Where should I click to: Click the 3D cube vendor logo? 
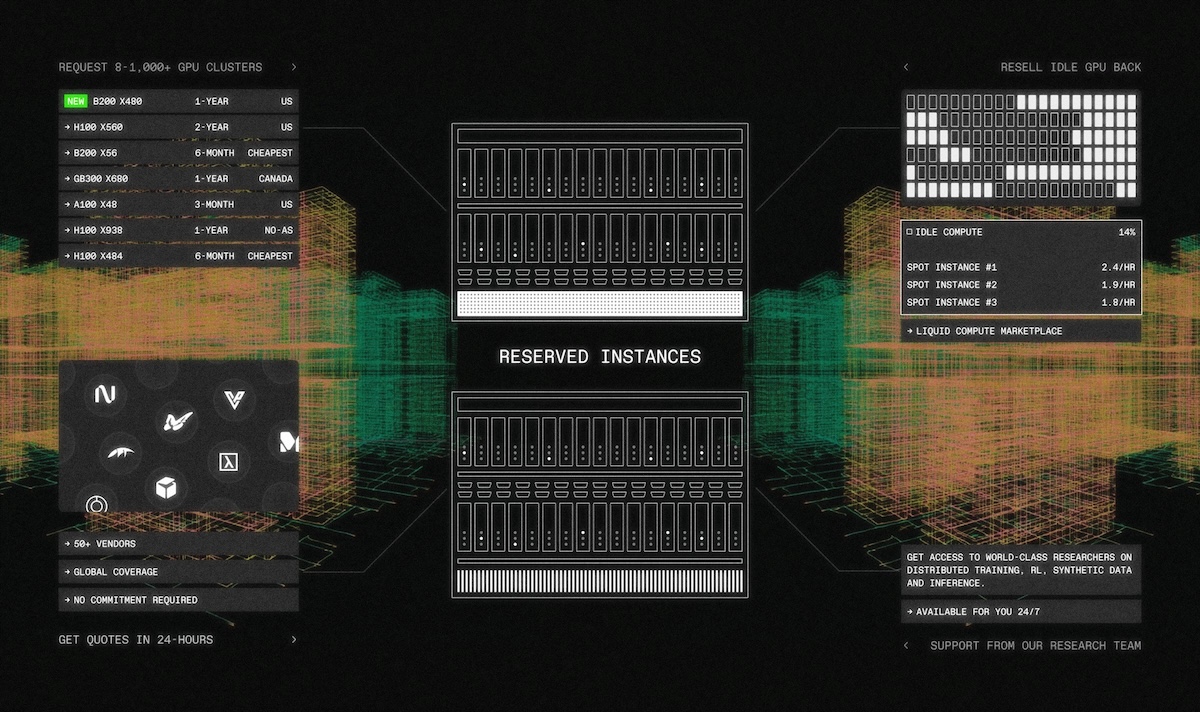[165, 488]
